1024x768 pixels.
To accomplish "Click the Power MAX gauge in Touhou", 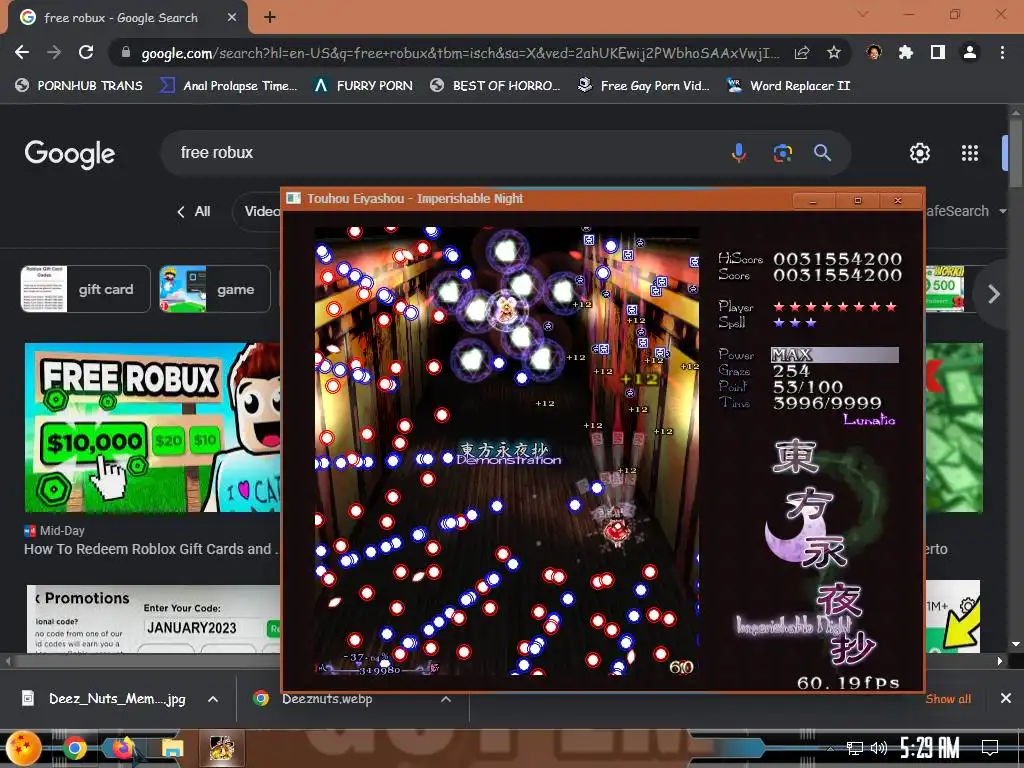I will pos(835,355).
